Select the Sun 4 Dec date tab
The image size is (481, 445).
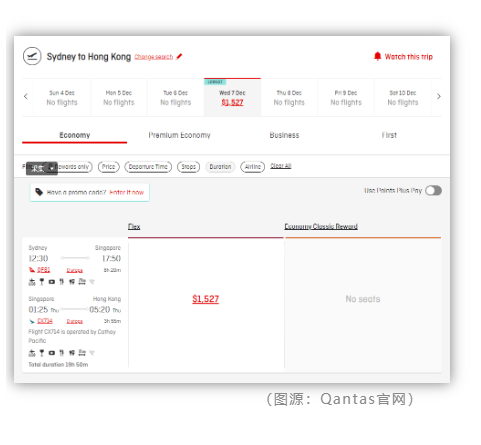pos(62,97)
